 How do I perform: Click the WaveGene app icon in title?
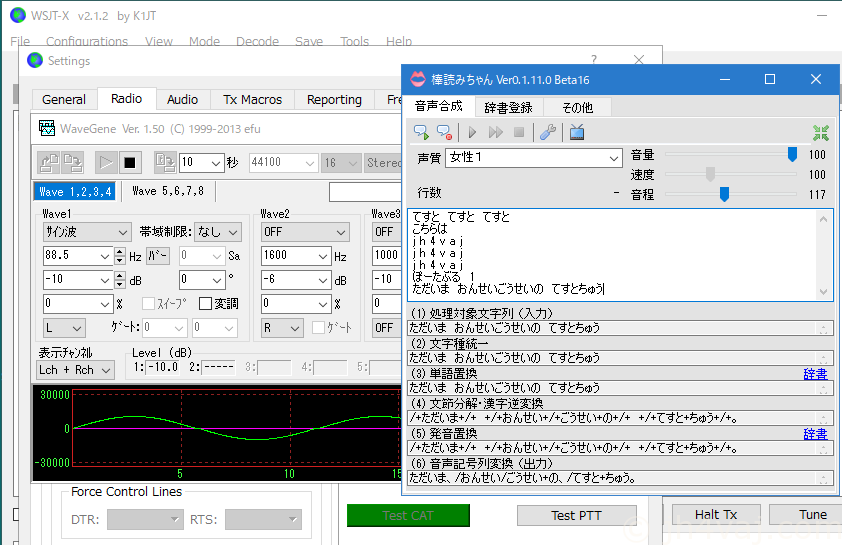point(47,128)
